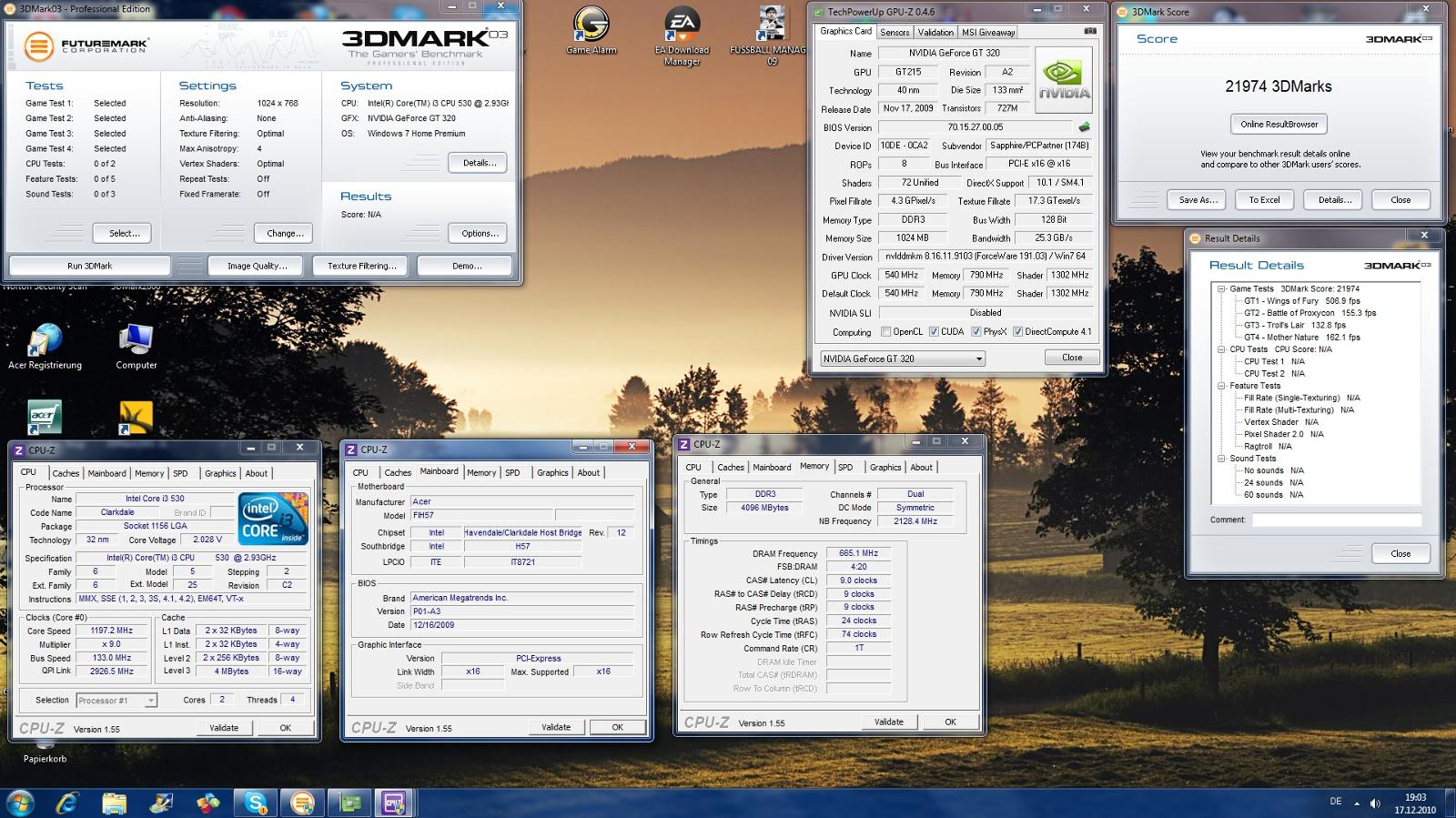The height and width of the screenshot is (818, 1456).
Task: Switch to 3DMark03 taskbar button
Action: click(302, 803)
